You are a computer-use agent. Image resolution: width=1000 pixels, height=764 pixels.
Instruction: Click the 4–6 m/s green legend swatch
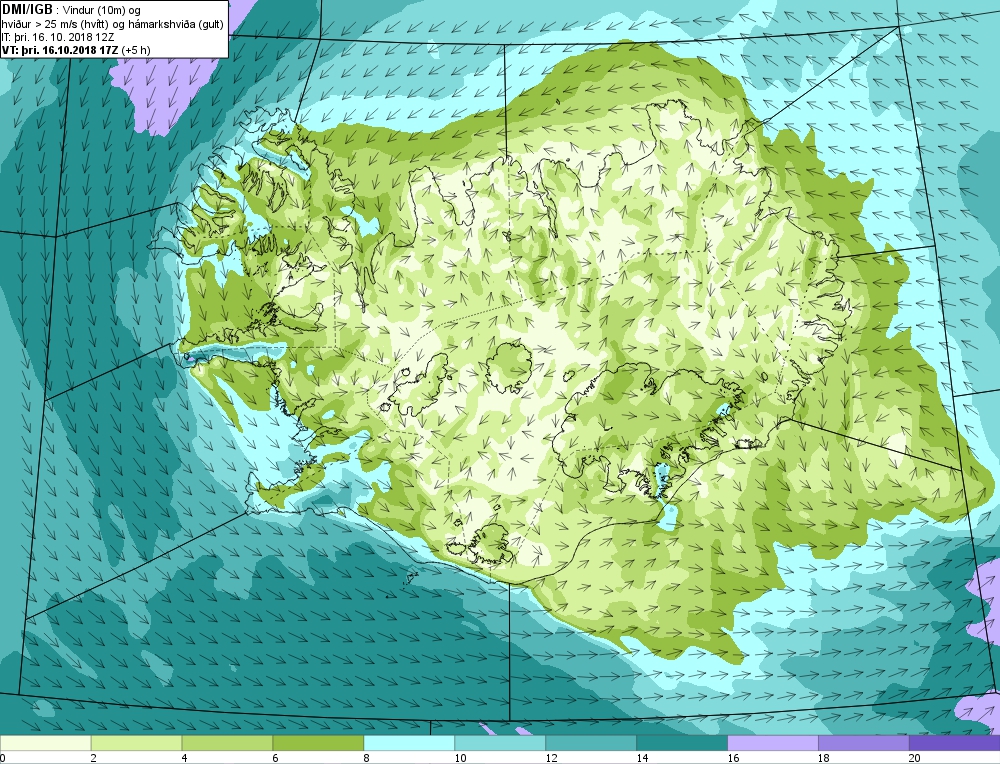pyautogui.click(x=227, y=743)
